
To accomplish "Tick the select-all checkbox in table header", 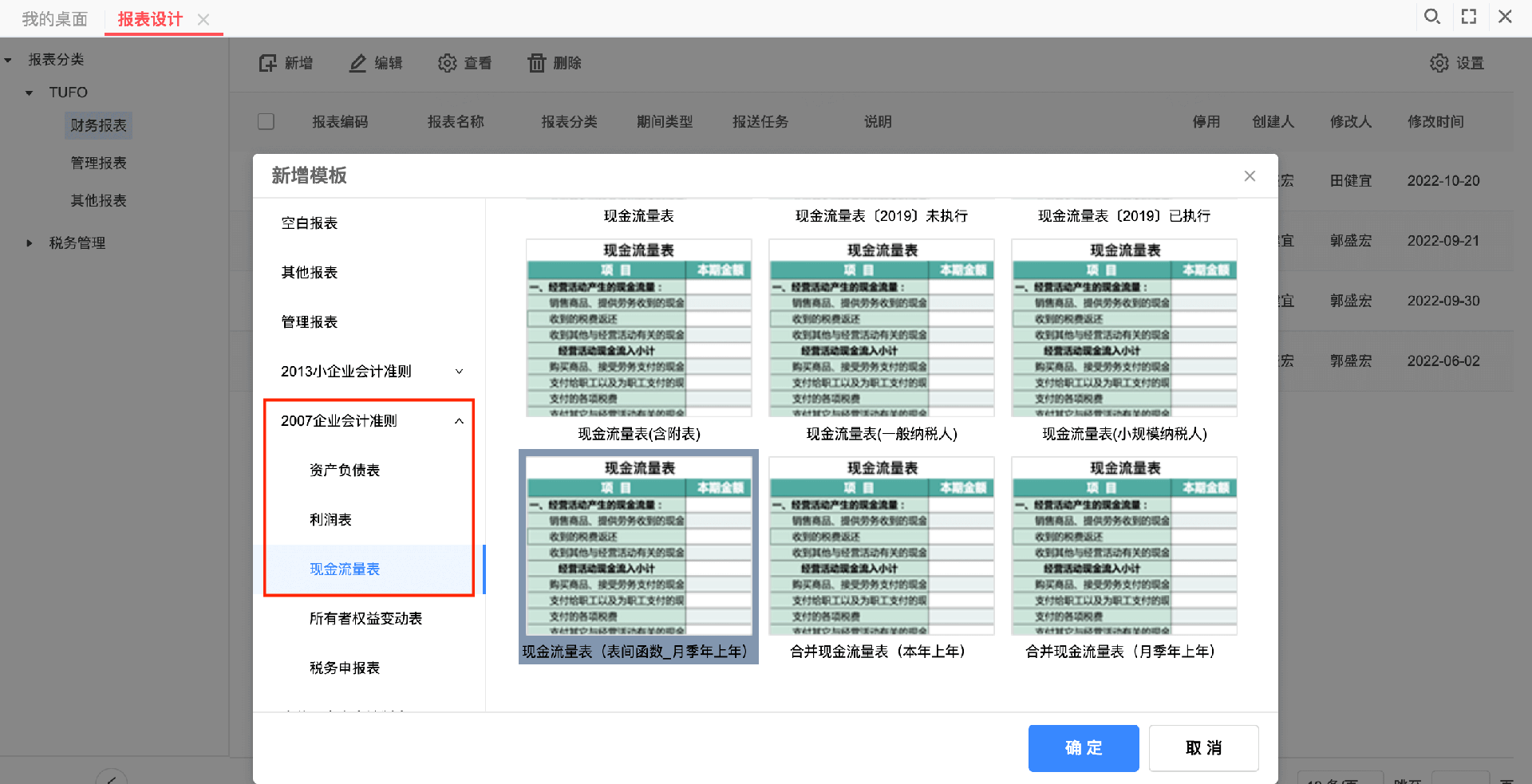I will 267,121.
